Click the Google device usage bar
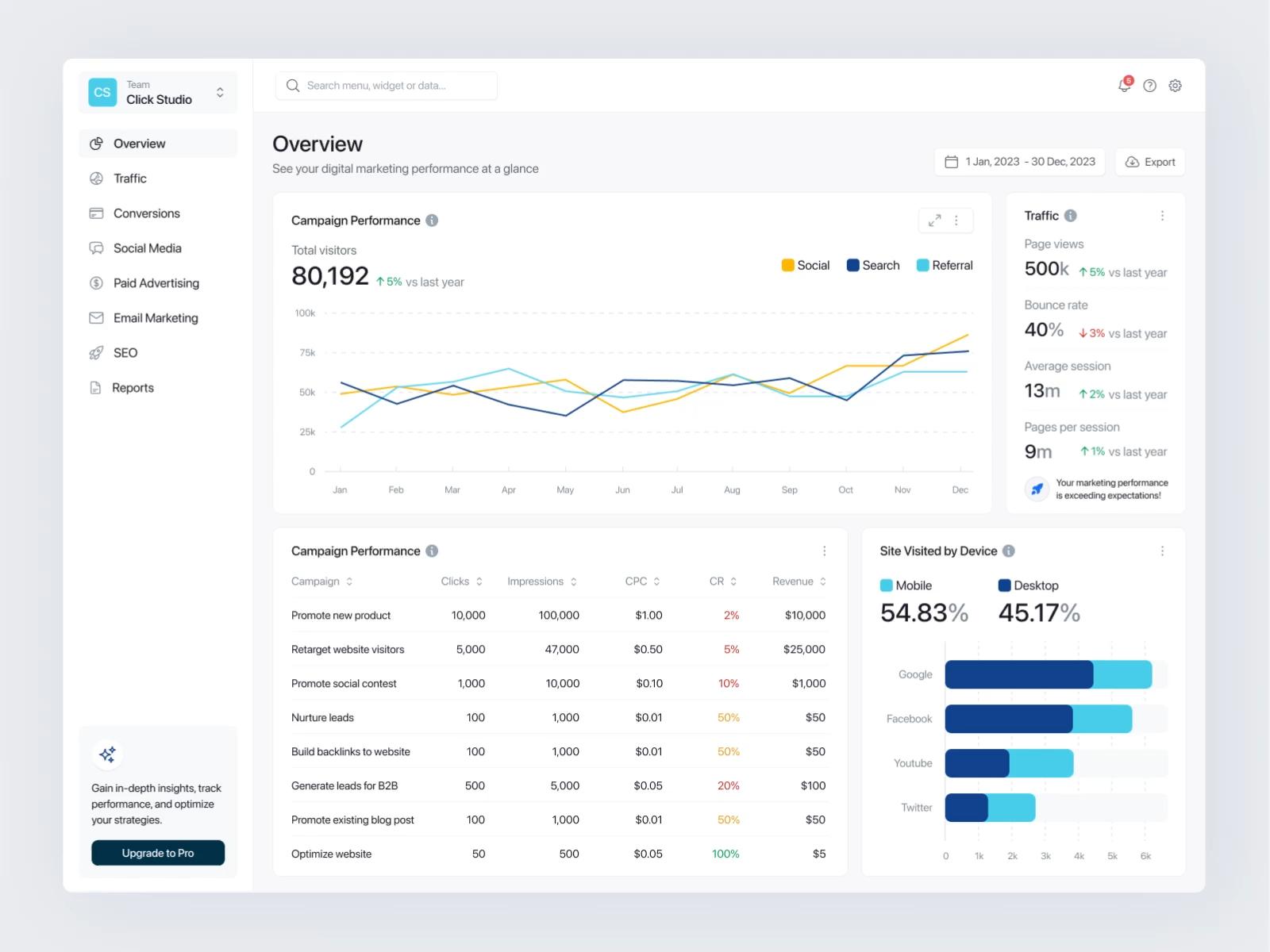 pos(1049,674)
